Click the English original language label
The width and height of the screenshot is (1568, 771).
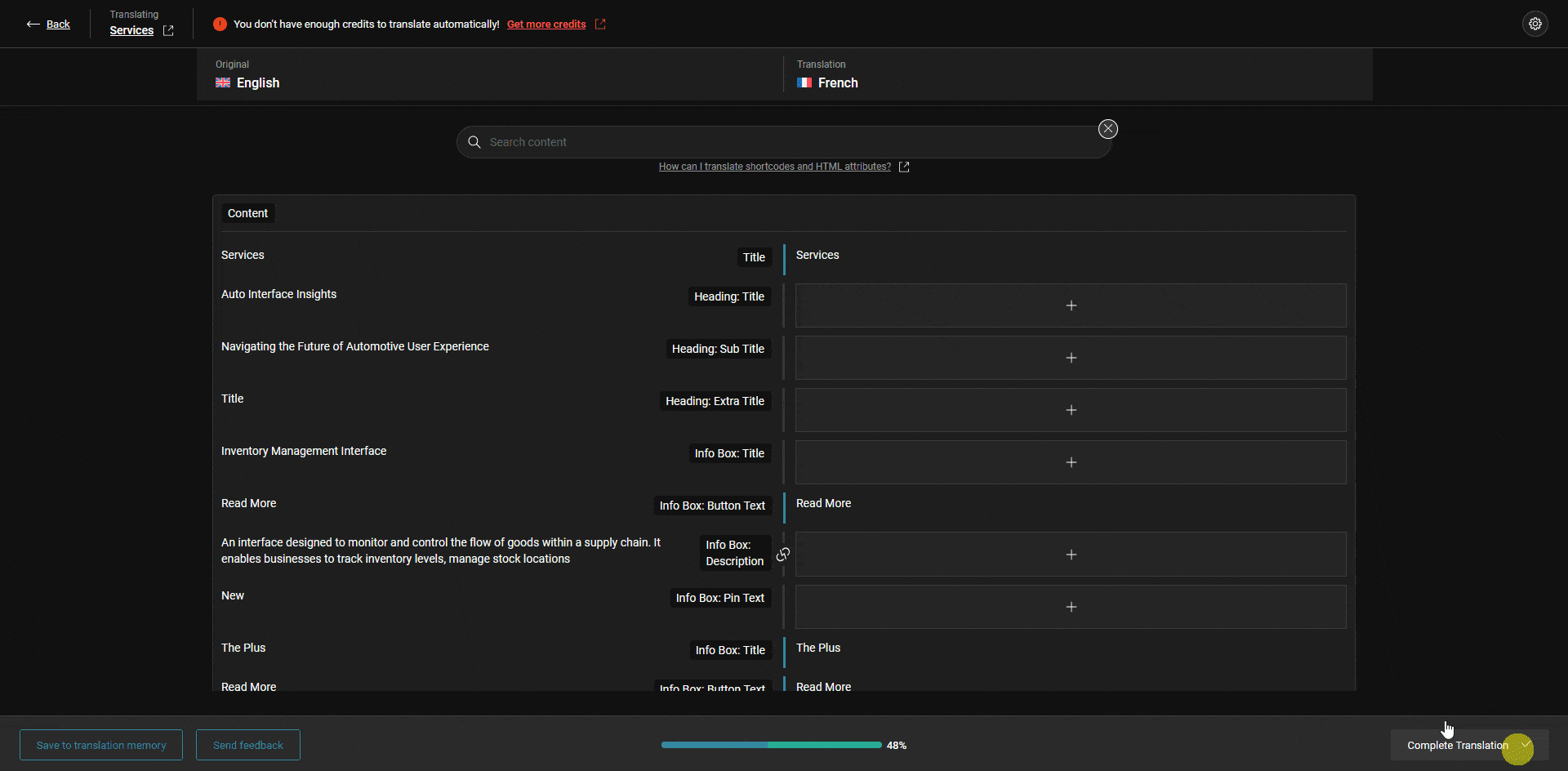(x=258, y=82)
